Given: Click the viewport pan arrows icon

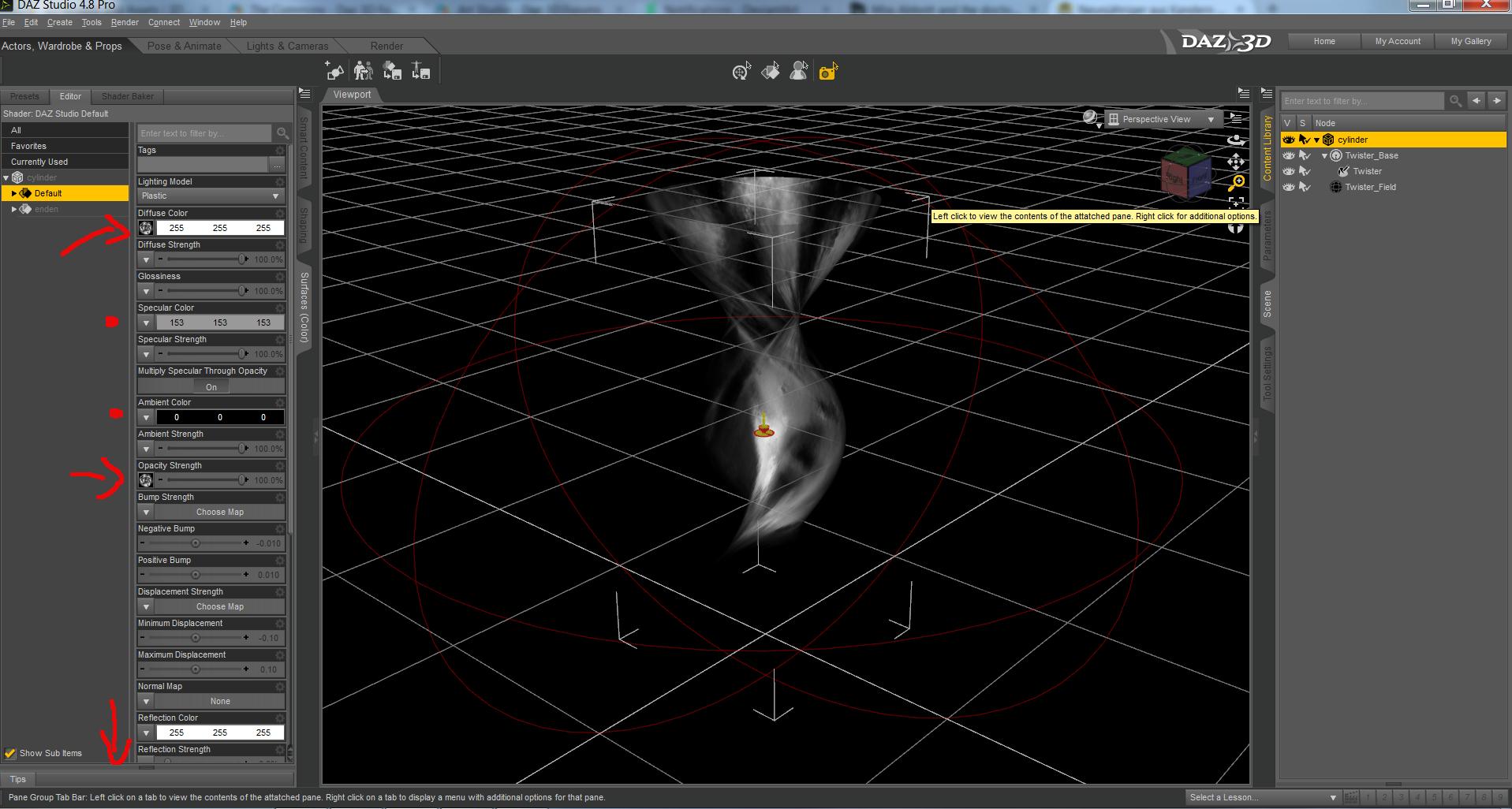Looking at the screenshot, I should (1236, 162).
